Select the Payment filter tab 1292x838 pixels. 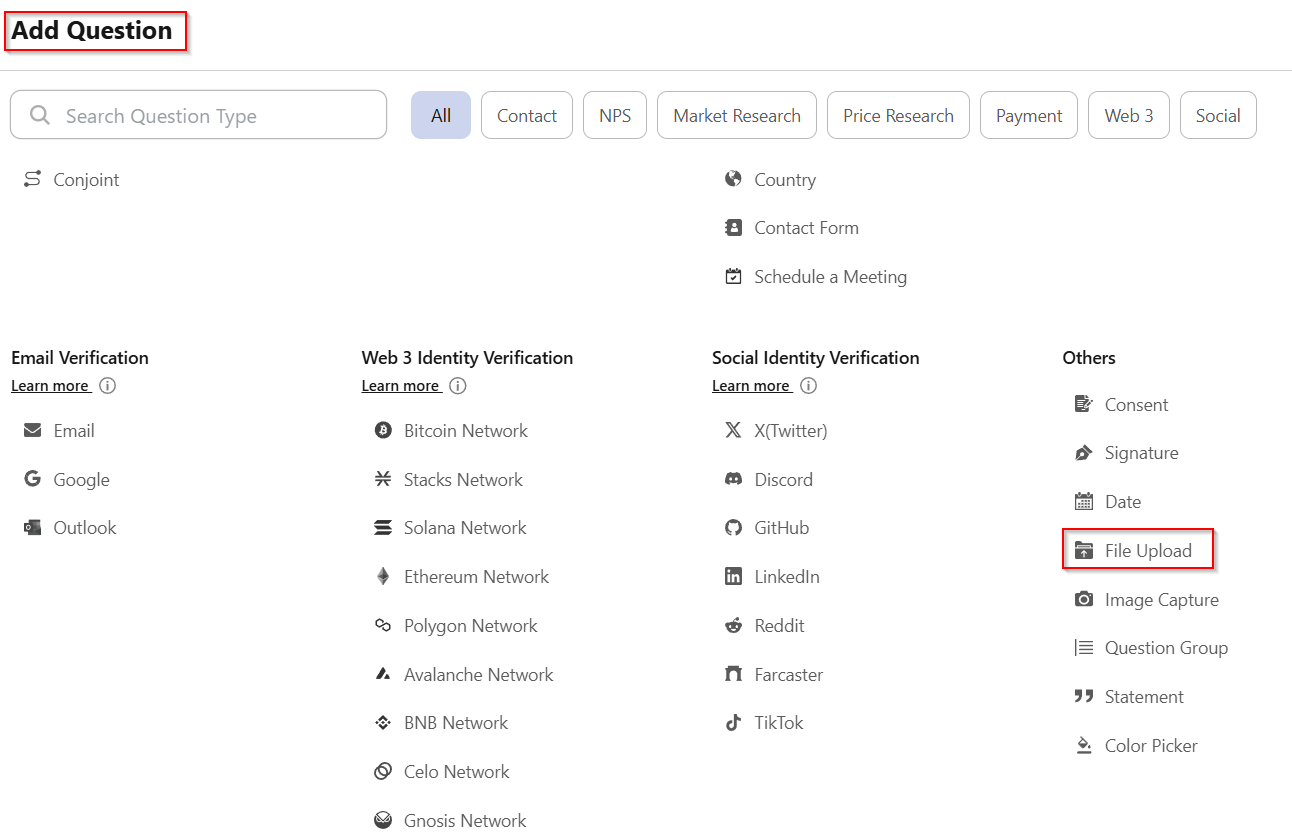[x=1029, y=115]
